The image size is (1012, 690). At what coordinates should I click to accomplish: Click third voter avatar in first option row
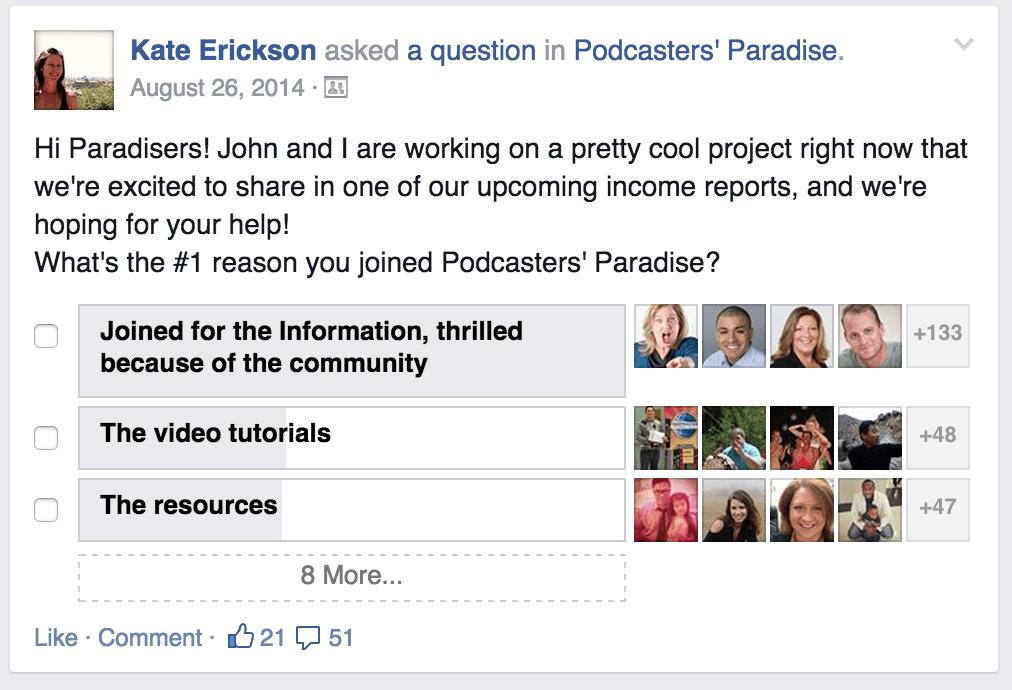(802, 336)
